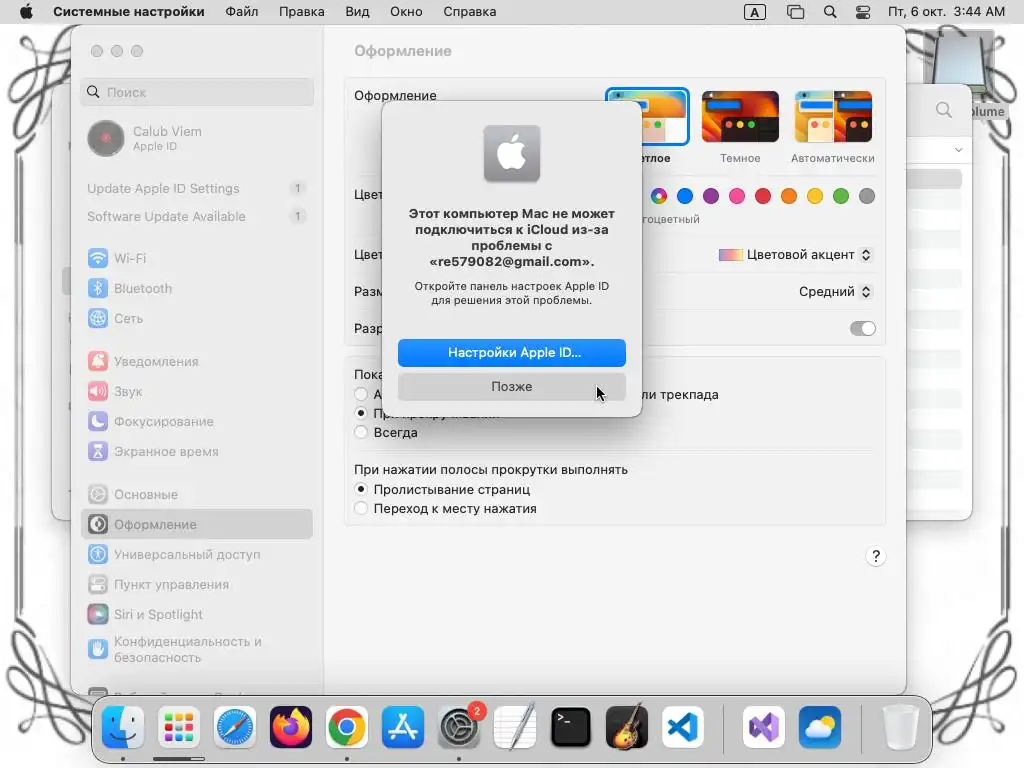
Task: Select Сеть in the sidebar
Action: (x=197, y=318)
